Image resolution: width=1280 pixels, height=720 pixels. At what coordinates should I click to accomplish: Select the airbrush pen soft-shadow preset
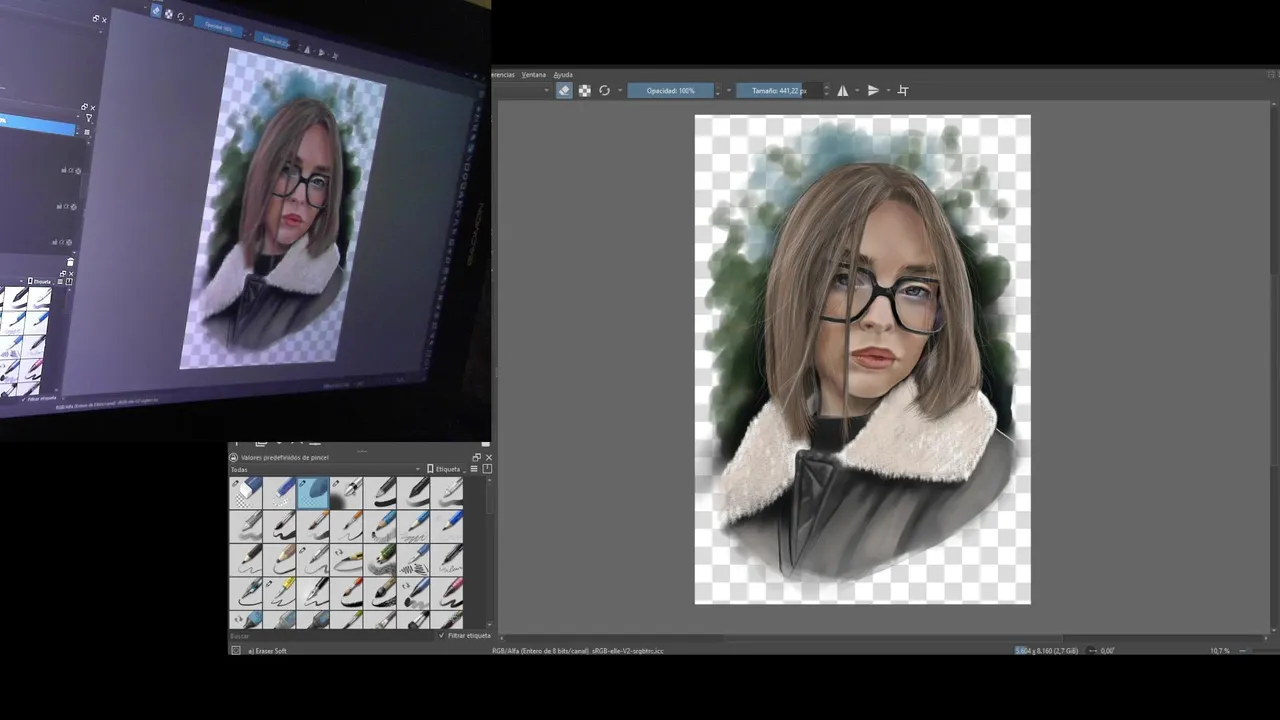347,492
